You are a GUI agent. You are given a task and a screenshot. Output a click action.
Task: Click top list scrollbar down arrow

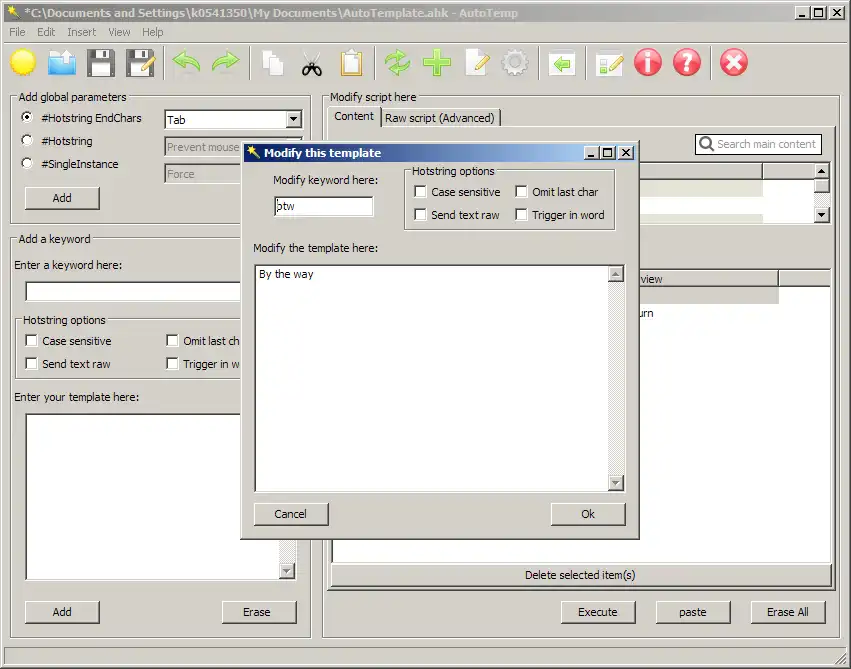(x=822, y=215)
